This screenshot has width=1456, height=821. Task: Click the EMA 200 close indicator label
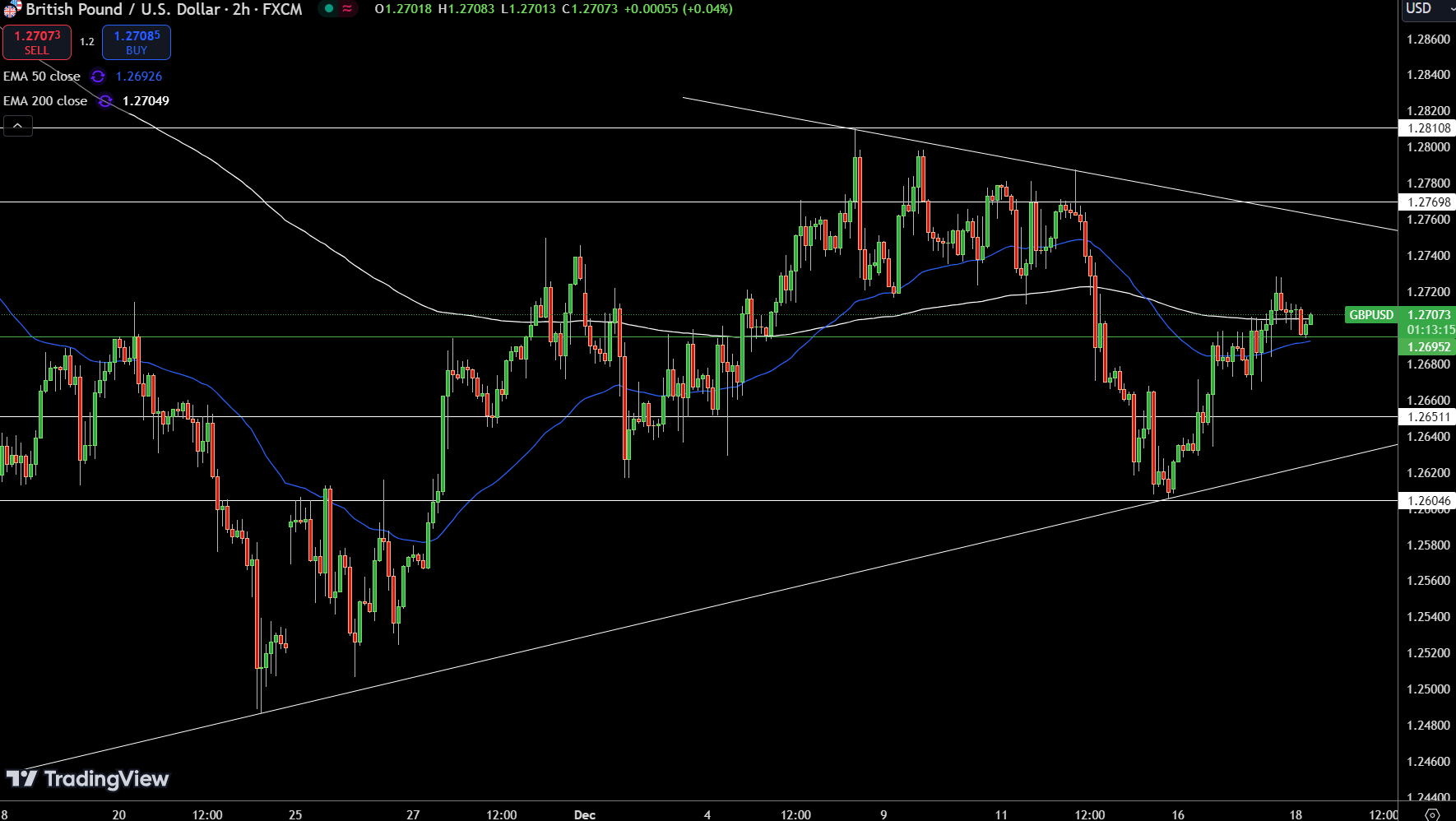[x=45, y=101]
